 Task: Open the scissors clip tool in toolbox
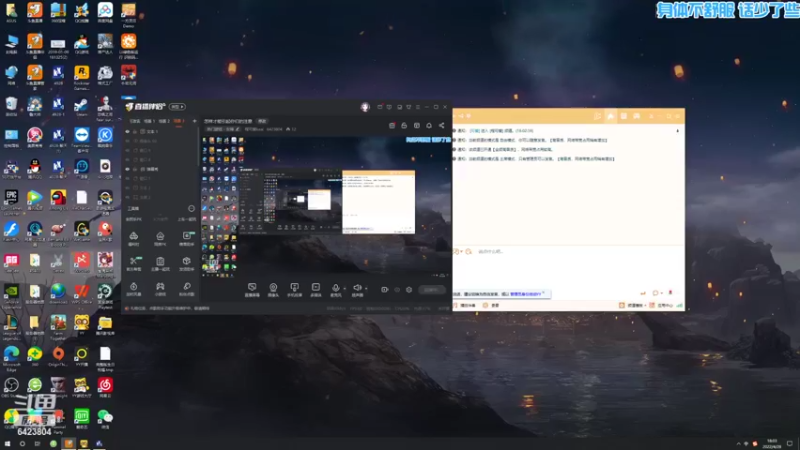134,261
